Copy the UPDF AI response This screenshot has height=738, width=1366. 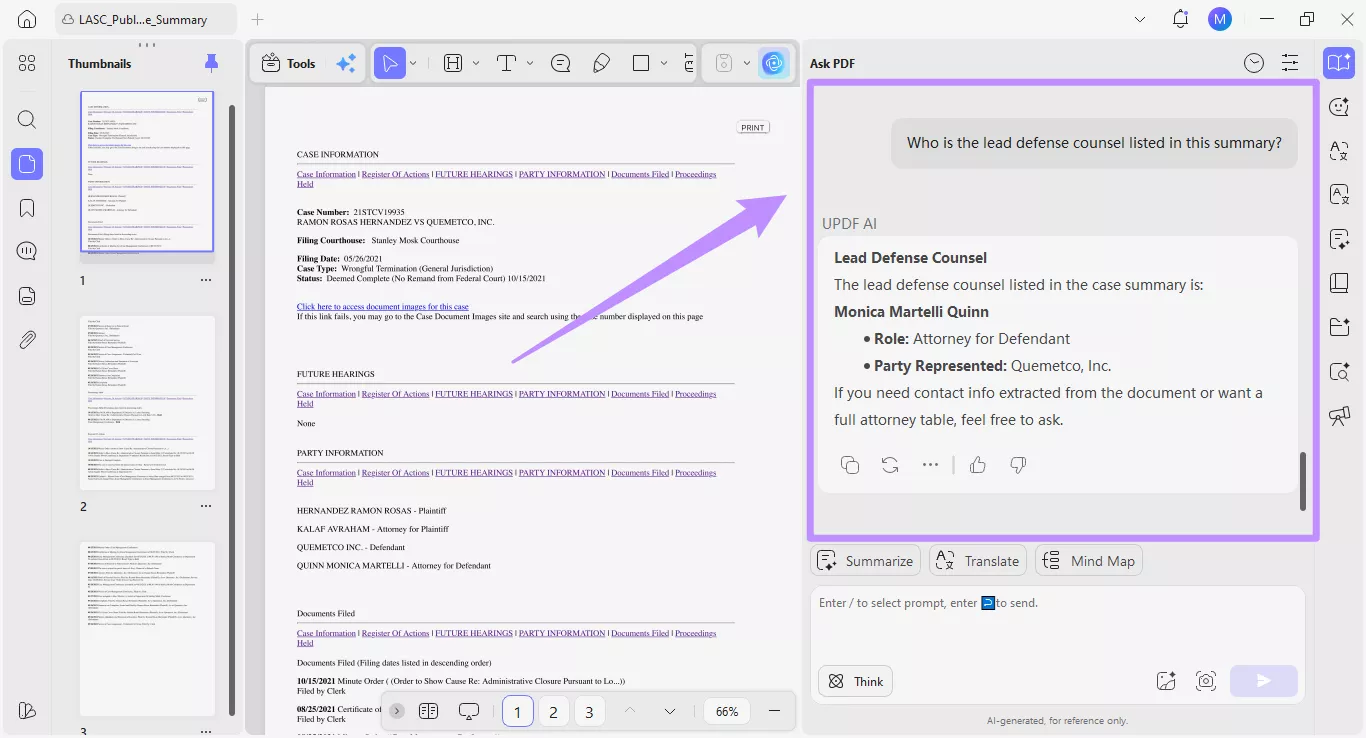[850, 465]
